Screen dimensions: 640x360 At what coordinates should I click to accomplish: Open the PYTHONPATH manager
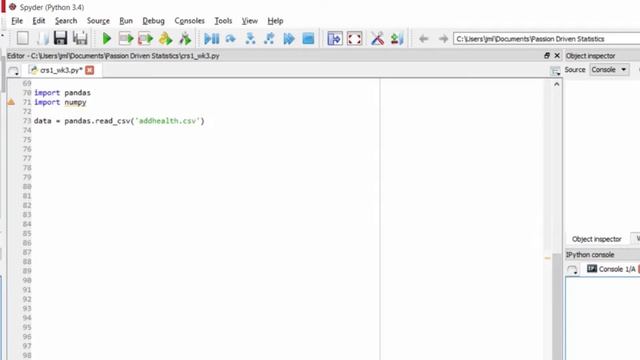397,39
